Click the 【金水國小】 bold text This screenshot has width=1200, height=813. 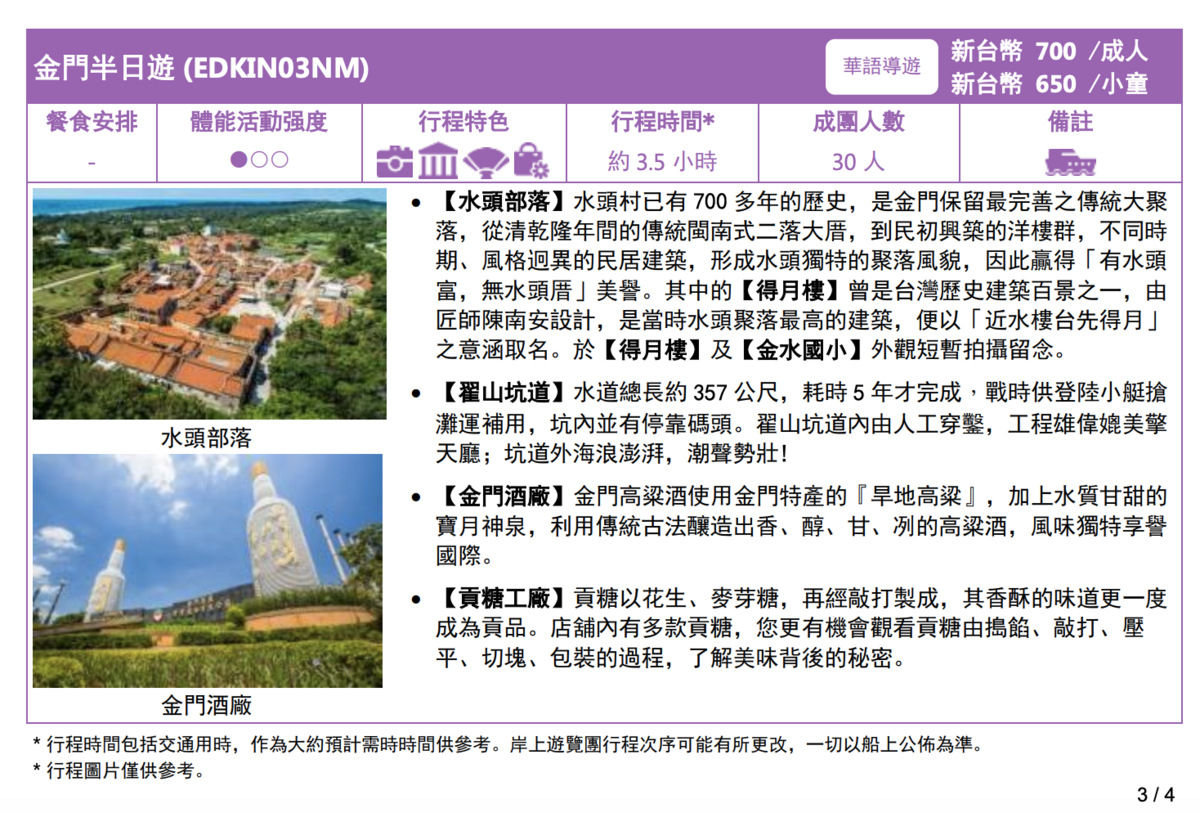tap(803, 351)
